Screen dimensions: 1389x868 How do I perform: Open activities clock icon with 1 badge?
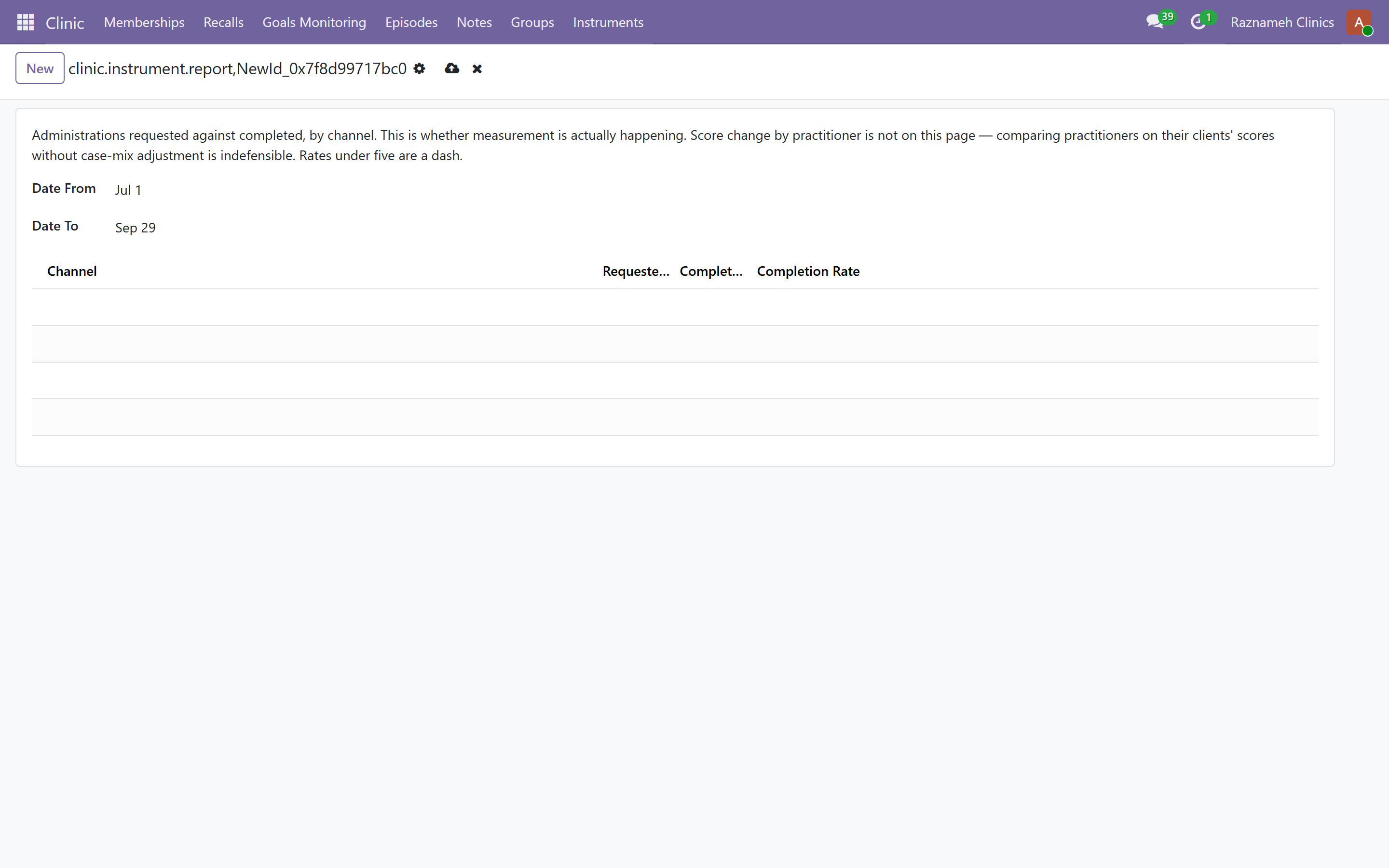coord(1203,22)
